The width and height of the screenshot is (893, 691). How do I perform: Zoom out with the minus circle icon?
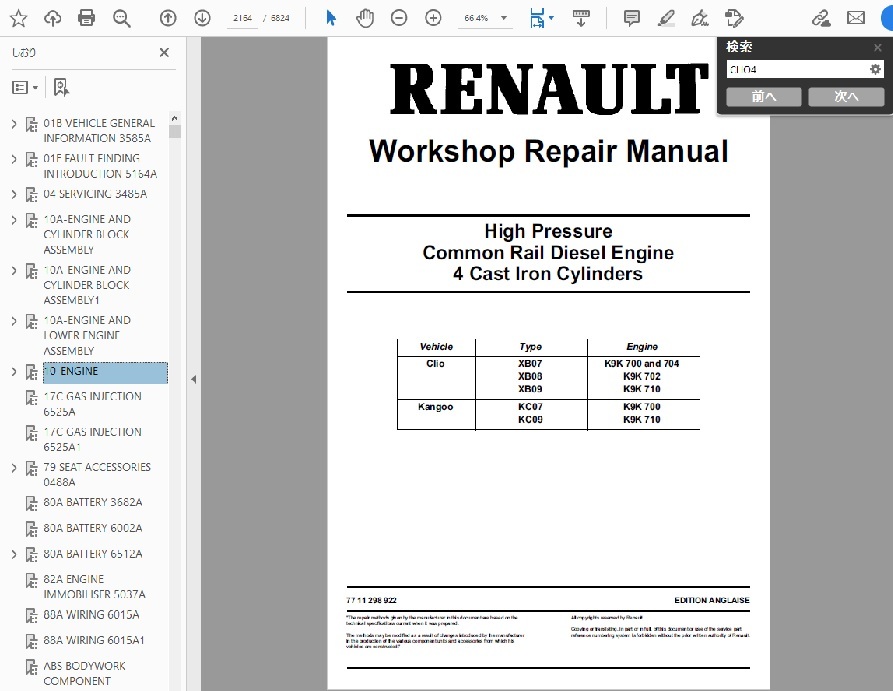tap(399, 18)
